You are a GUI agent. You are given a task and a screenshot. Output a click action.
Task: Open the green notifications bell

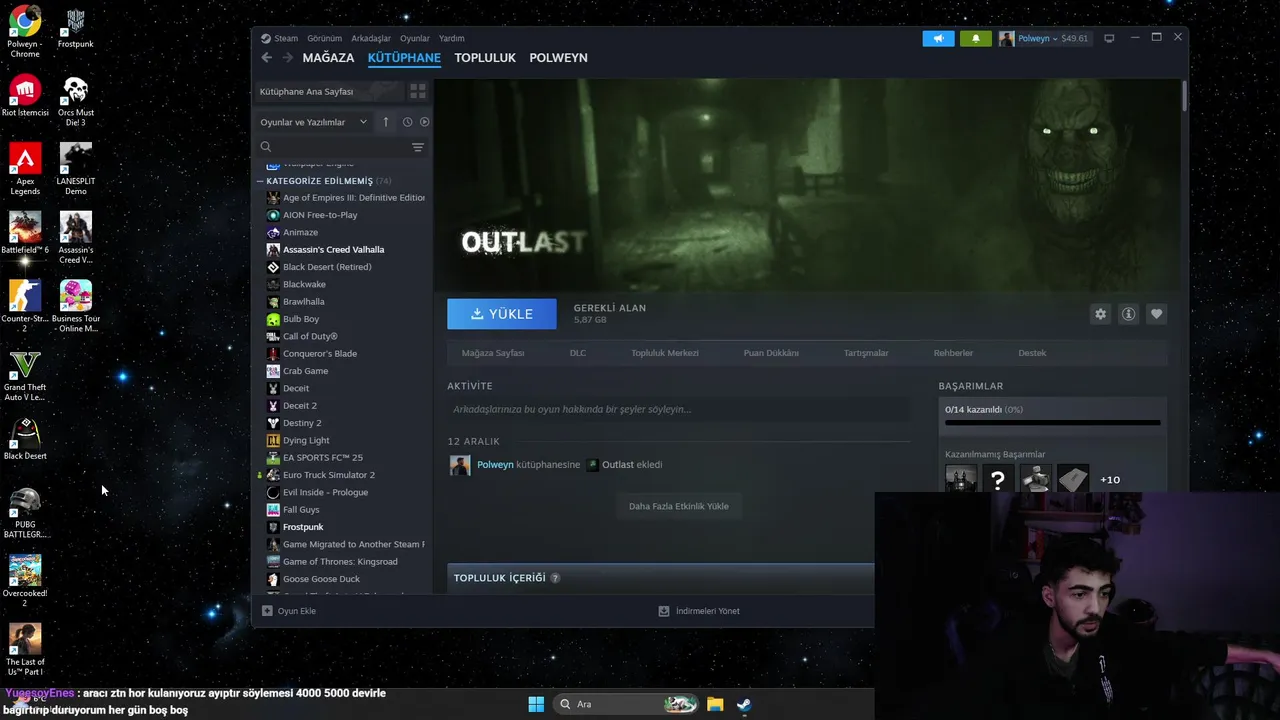(976, 38)
